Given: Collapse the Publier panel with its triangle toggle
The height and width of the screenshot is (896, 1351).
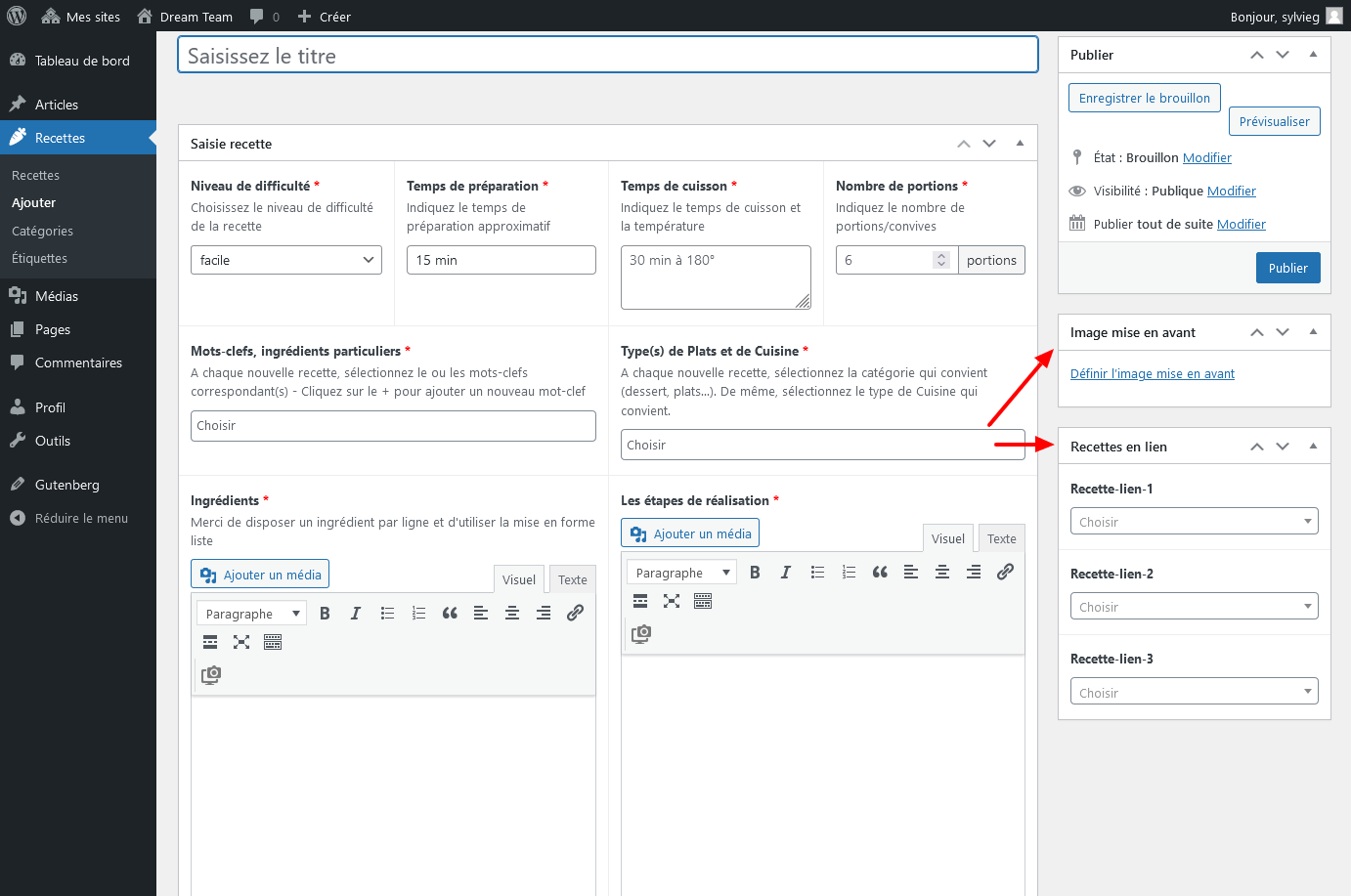Looking at the screenshot, I should (1313, 55).
